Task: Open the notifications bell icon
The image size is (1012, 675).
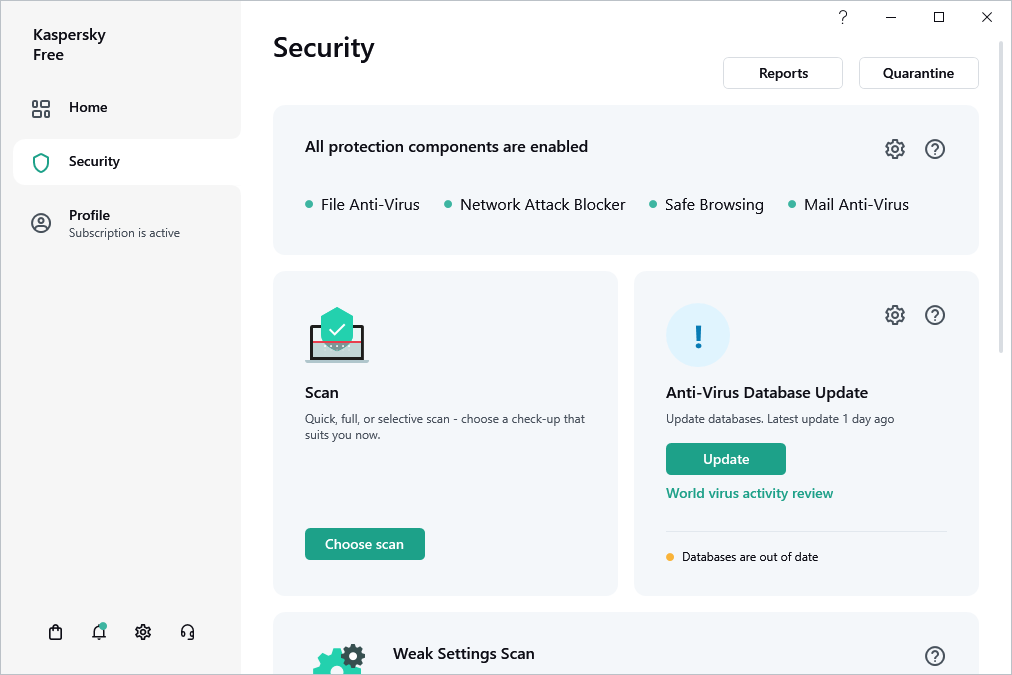Action: click(99, 632)
